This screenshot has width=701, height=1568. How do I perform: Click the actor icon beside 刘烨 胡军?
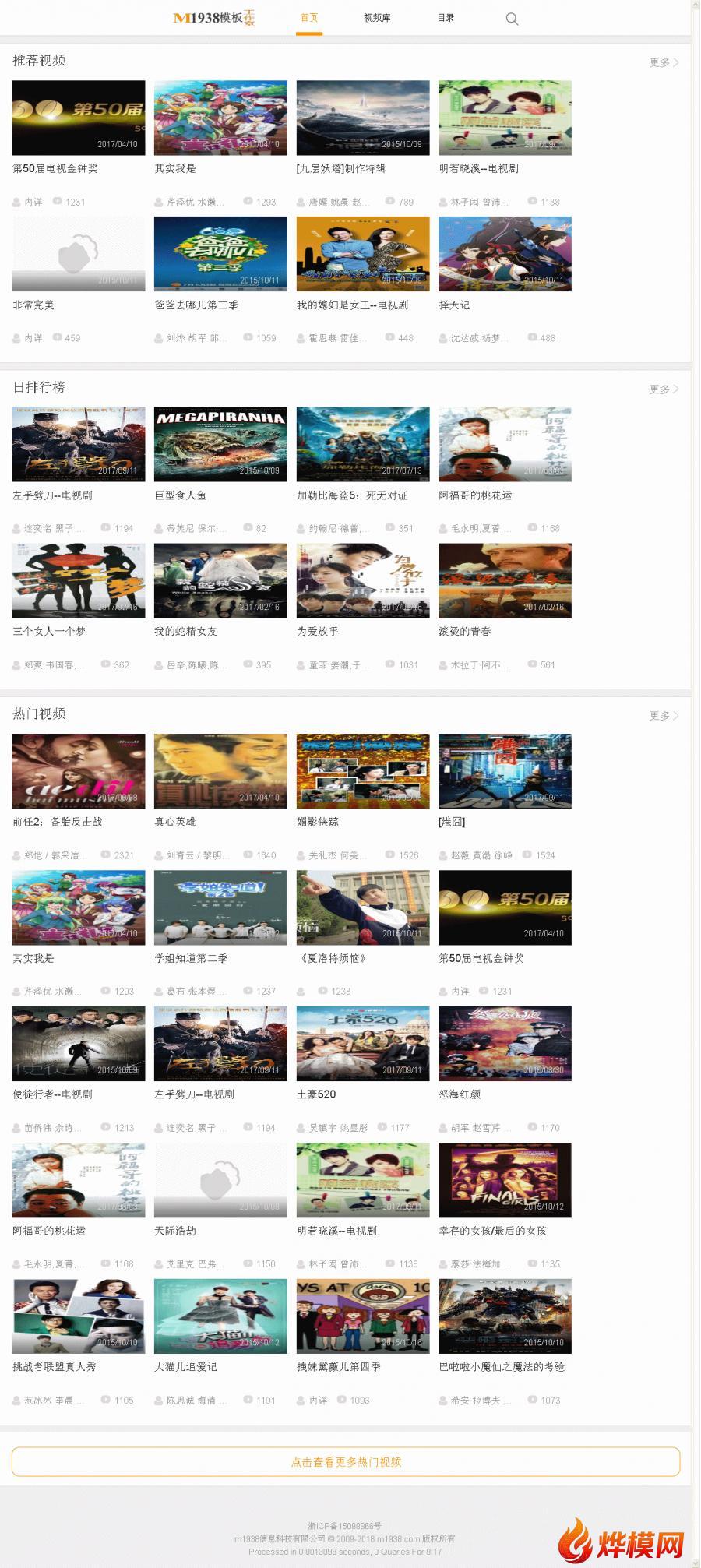(x=159, y=338)
